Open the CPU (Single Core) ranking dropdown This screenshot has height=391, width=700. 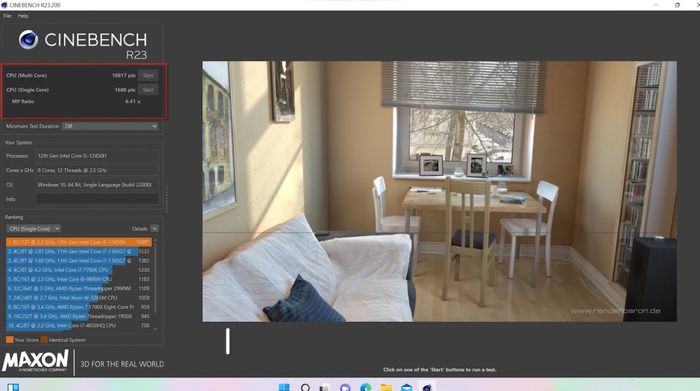pyautogui.click(x=33, y=229)
